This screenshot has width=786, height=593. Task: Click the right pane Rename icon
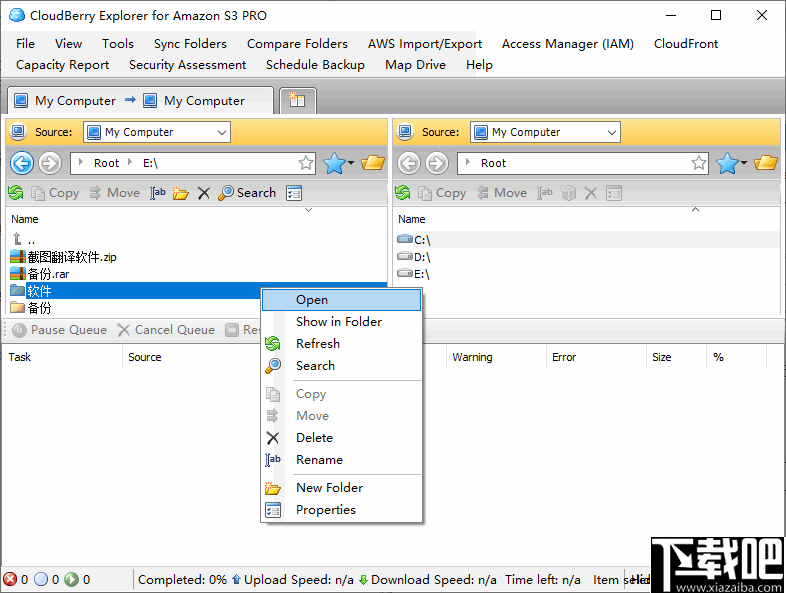[x=545, y=193]
